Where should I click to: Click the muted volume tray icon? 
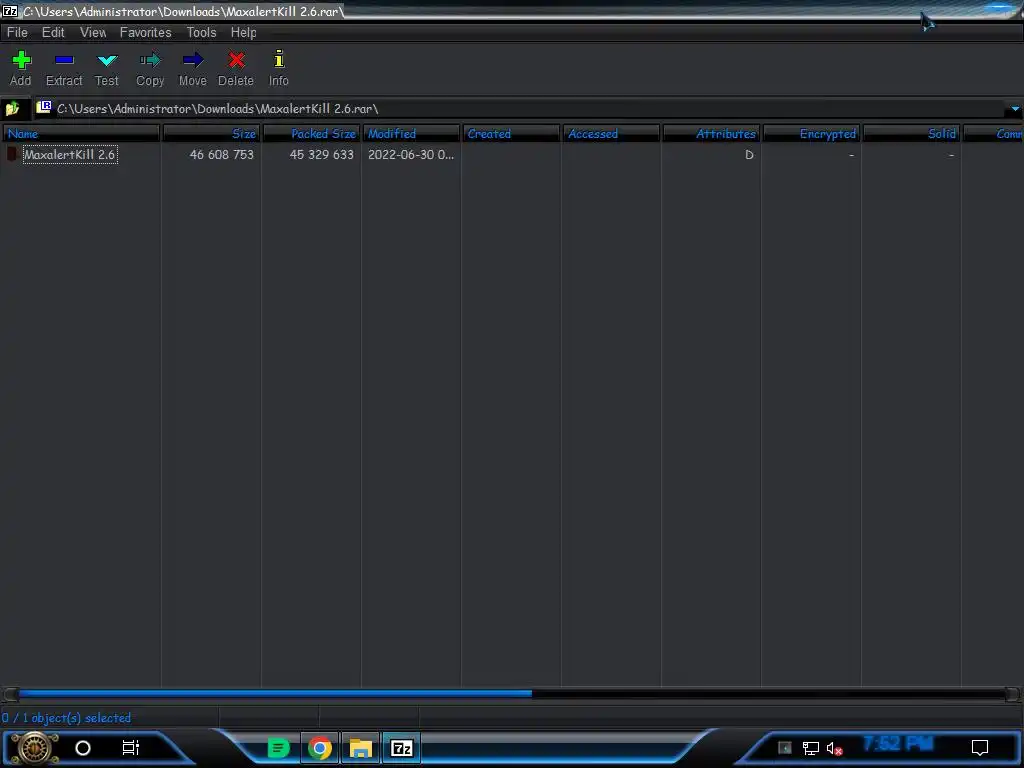pyautogui.click(x=834, y=748)
